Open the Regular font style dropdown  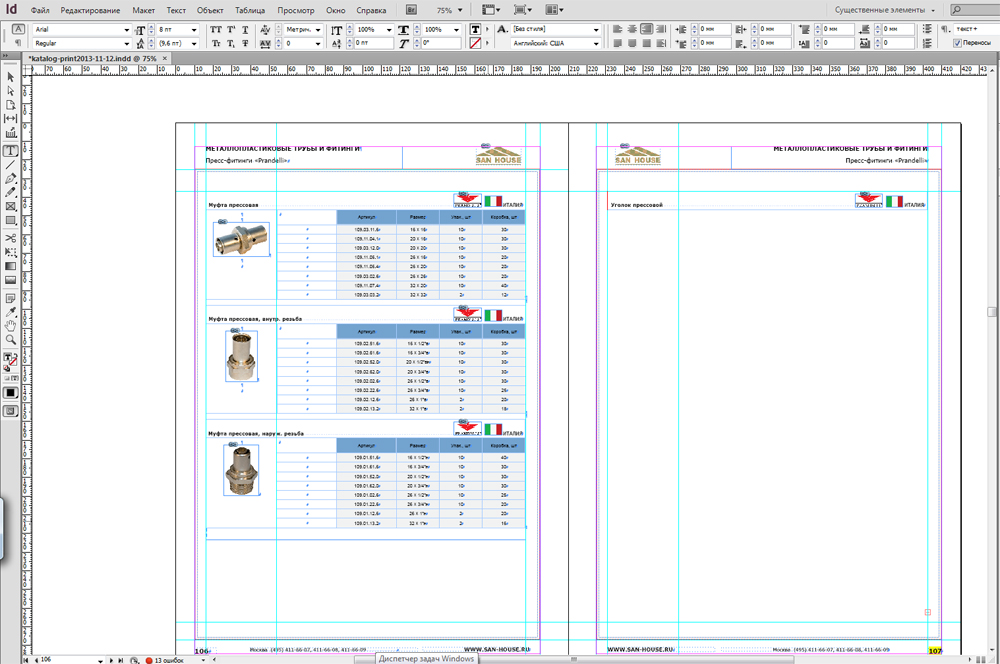(126, 43)
